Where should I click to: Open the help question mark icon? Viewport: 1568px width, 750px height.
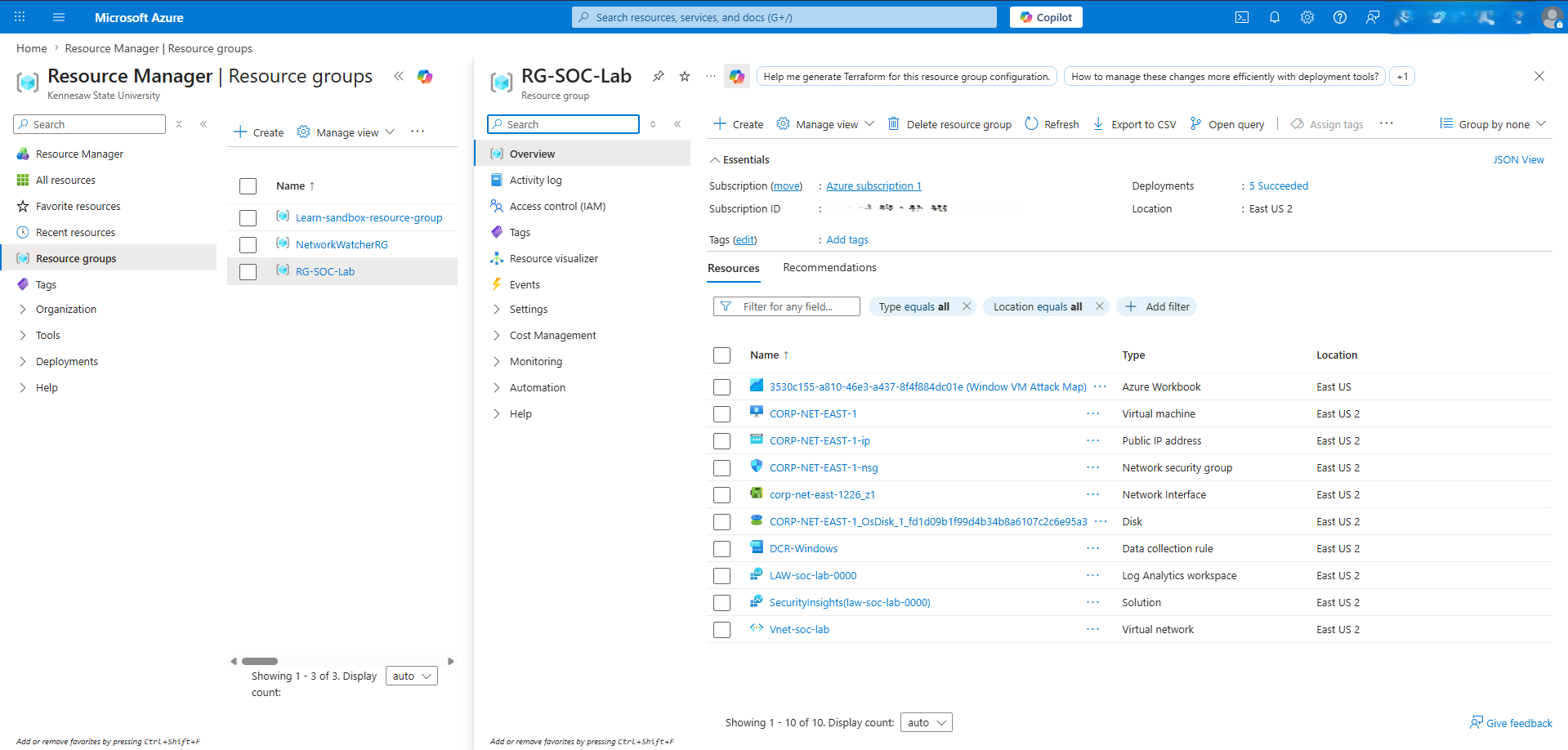pyautogui.click(x=1340, y=17)
